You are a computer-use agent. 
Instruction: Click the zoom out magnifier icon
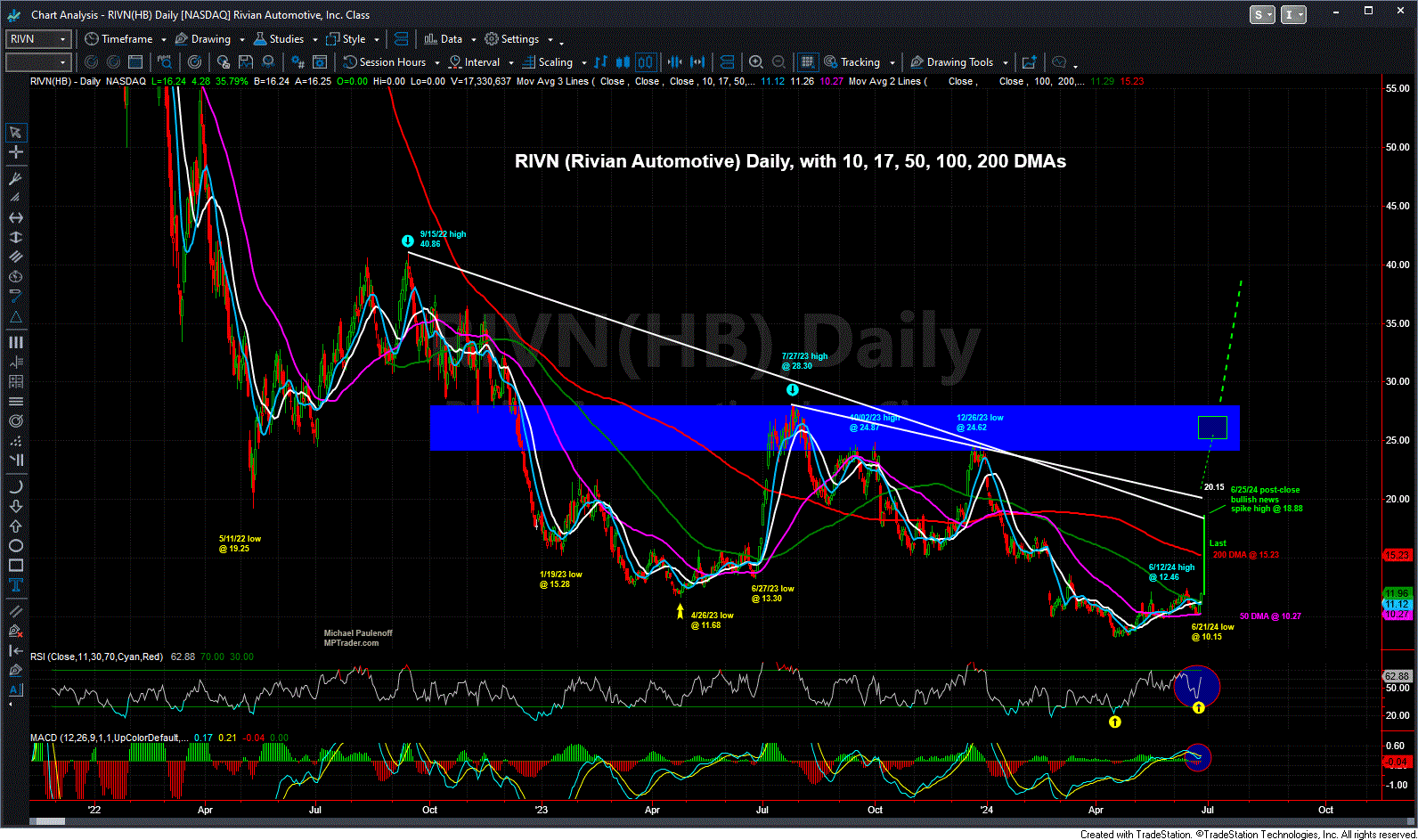coord(778,62)
